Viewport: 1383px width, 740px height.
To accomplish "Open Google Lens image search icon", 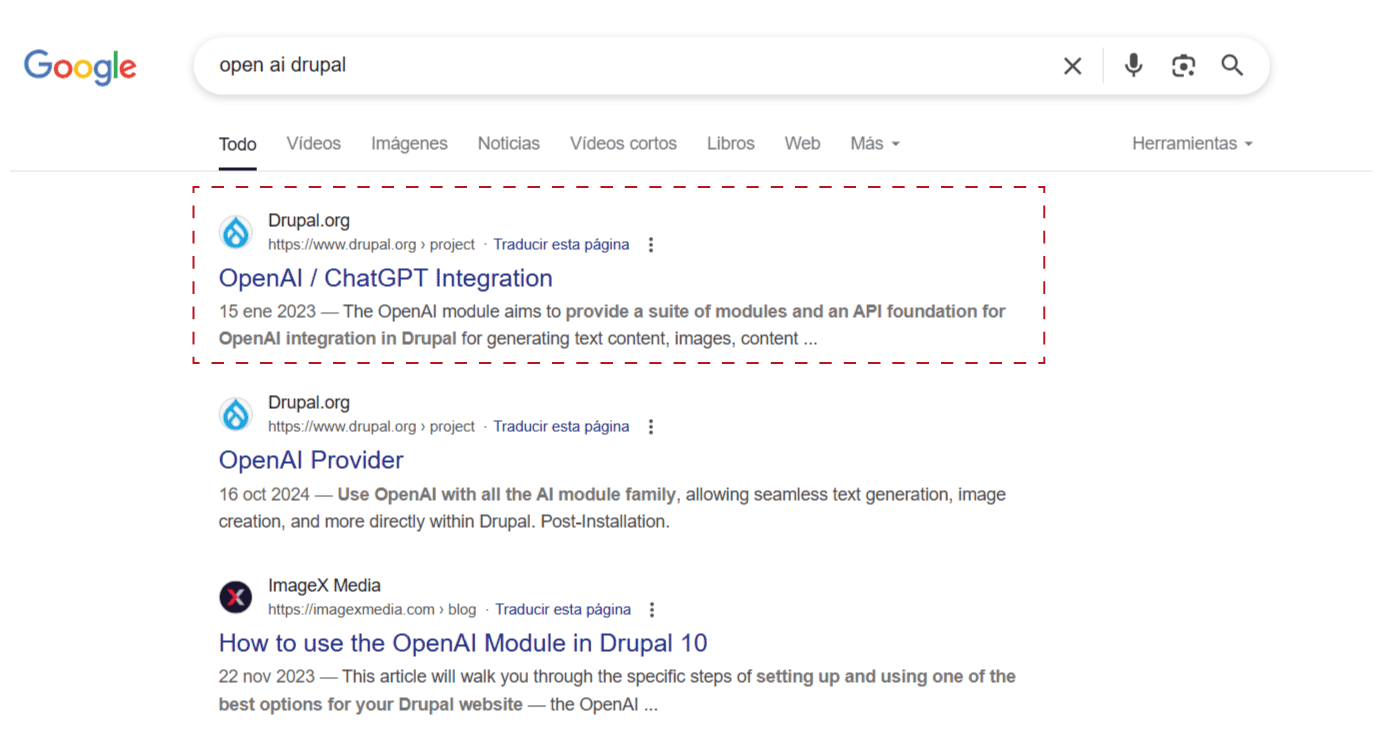I will (1183, 66).
